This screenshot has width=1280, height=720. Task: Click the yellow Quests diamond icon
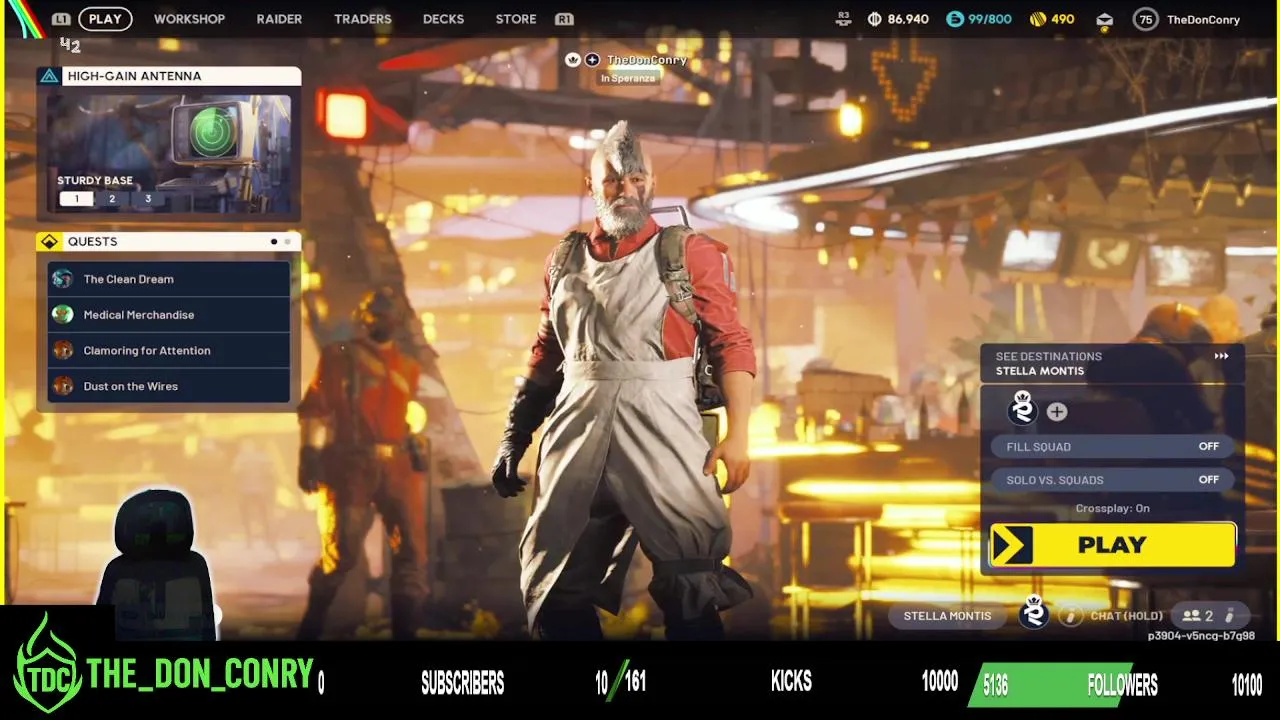click(49, 241)
